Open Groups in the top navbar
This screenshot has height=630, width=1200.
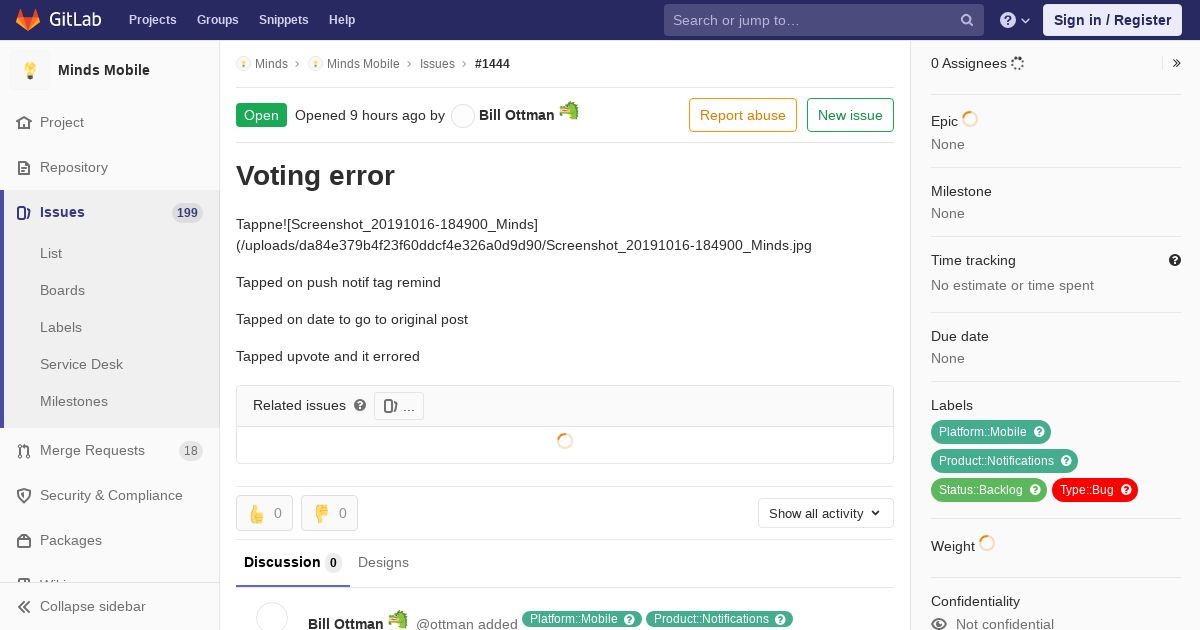pyautogui.click(x=218, y=20)
